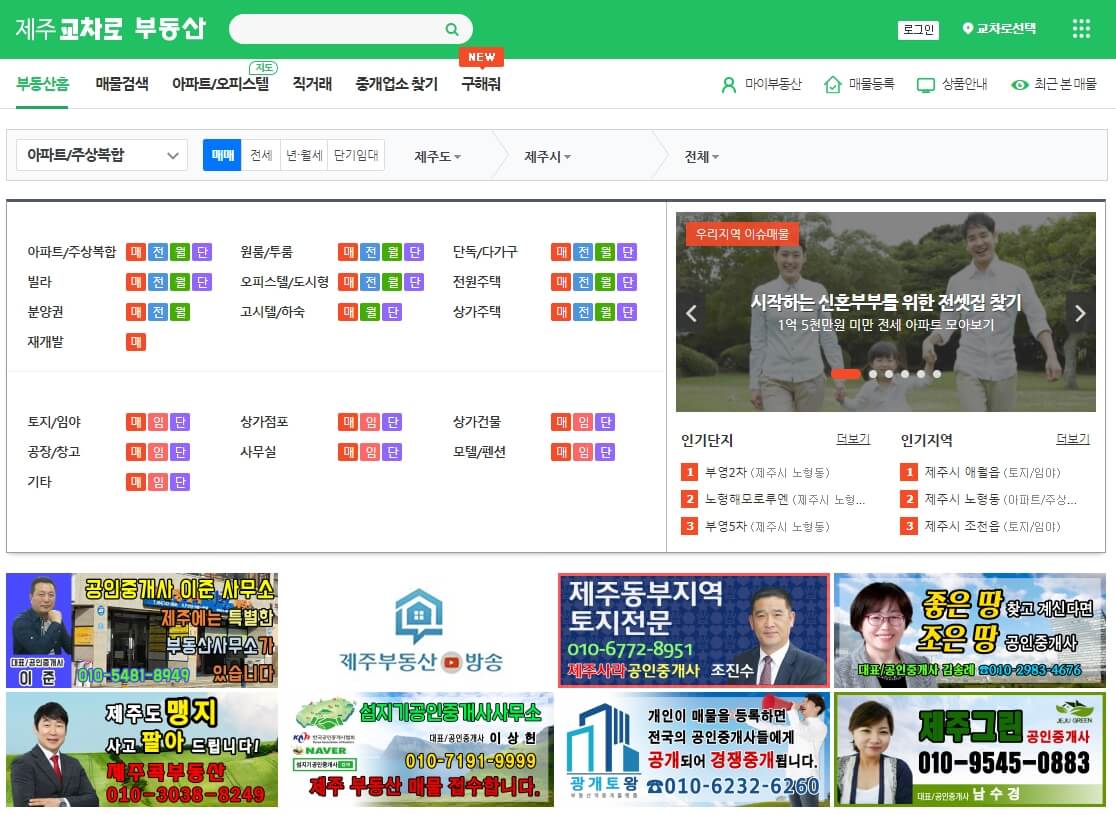This screenshot has height=815, width=1116.
Task: Click 매 badge for 아파트/주상복합
Action: tap(136, 252)
